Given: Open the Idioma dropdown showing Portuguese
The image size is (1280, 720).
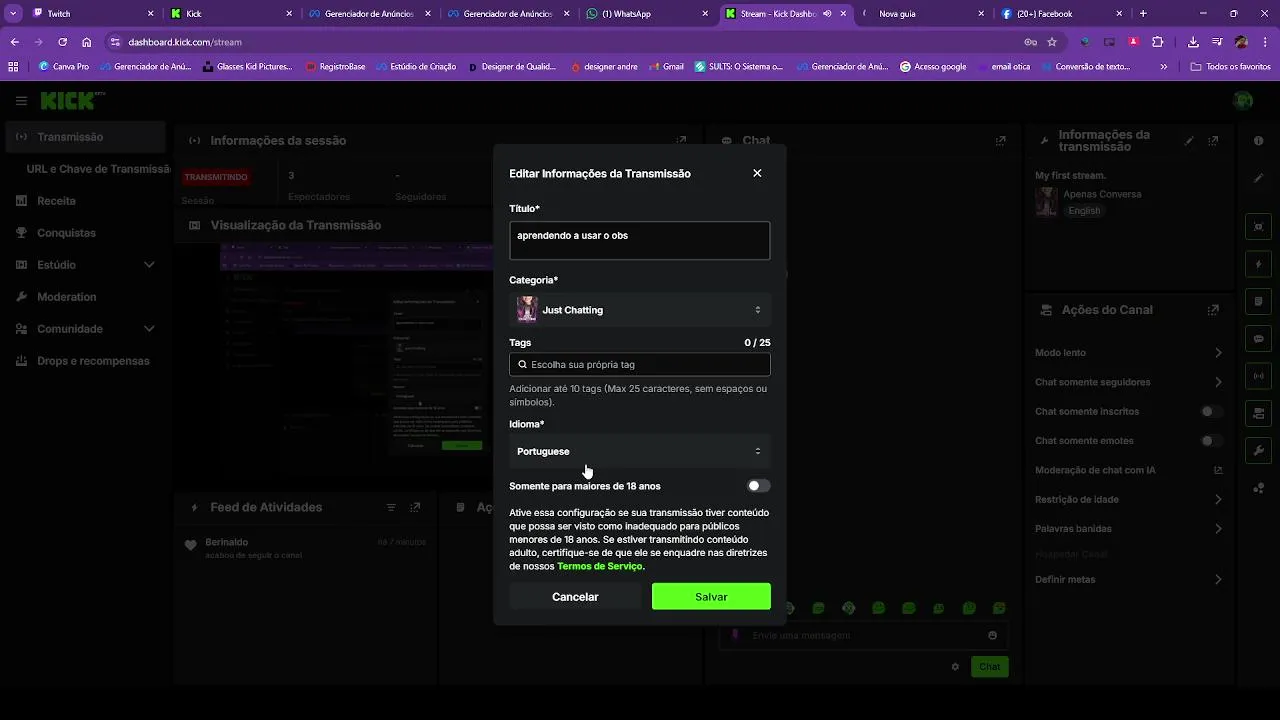Looking at the screenshot, I should tap(640, 451).
